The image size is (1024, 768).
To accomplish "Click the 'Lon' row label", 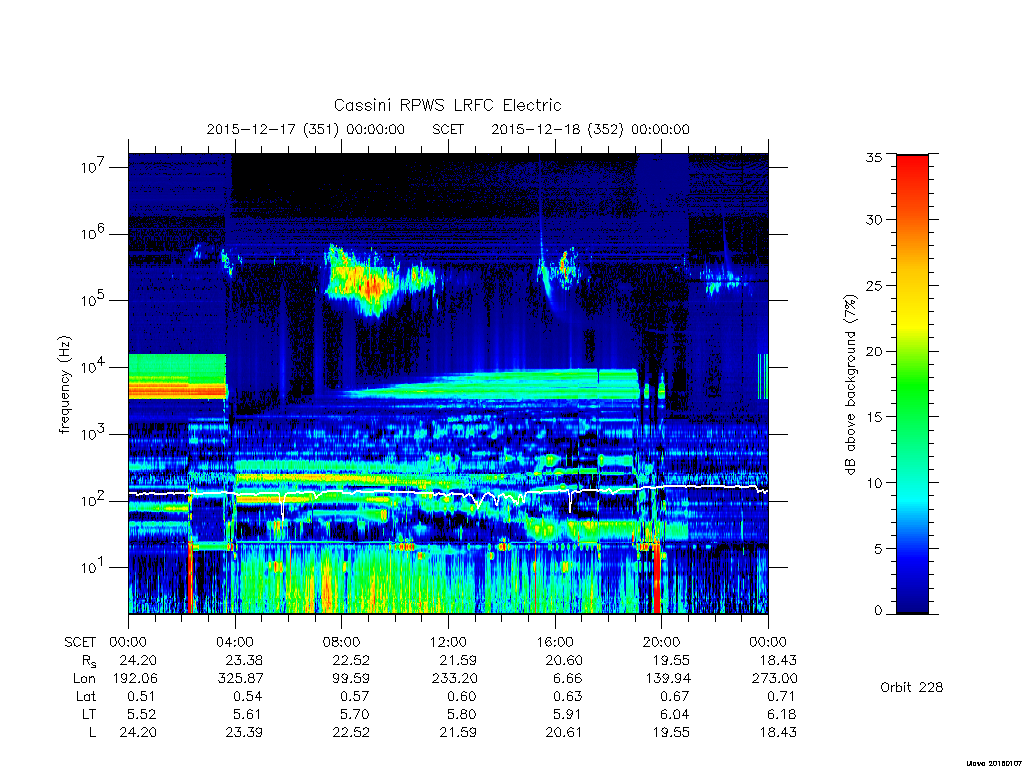I will 84,679.
